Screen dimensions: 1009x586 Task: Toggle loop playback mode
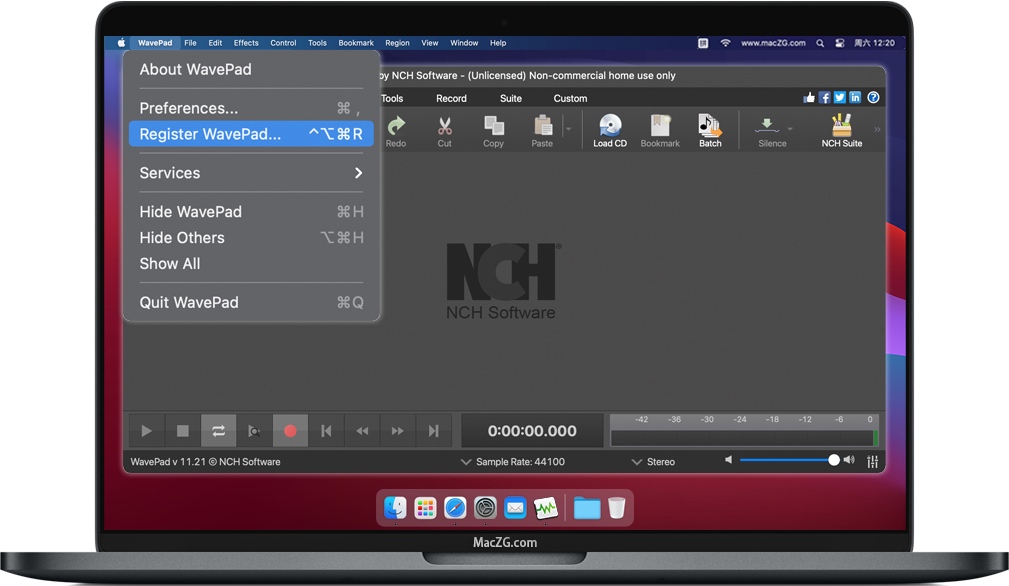(218, 431)
